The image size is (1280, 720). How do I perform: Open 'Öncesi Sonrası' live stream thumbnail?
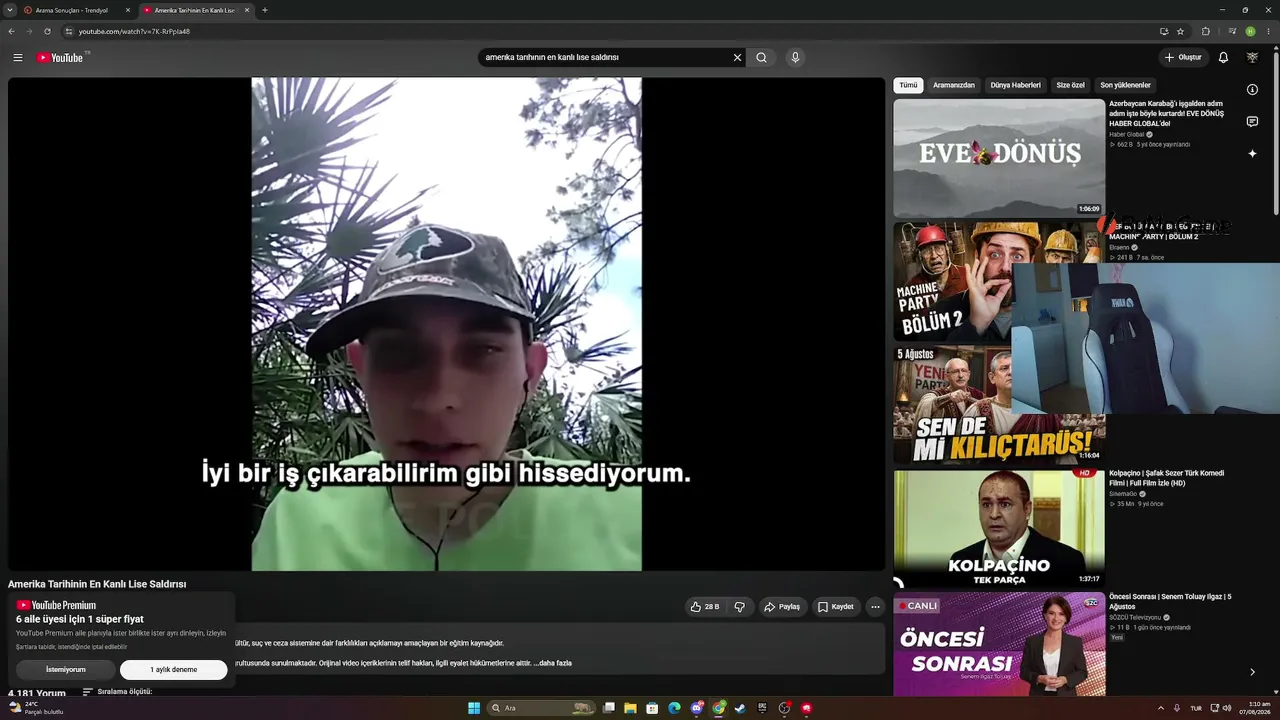[x=999, y=645]
